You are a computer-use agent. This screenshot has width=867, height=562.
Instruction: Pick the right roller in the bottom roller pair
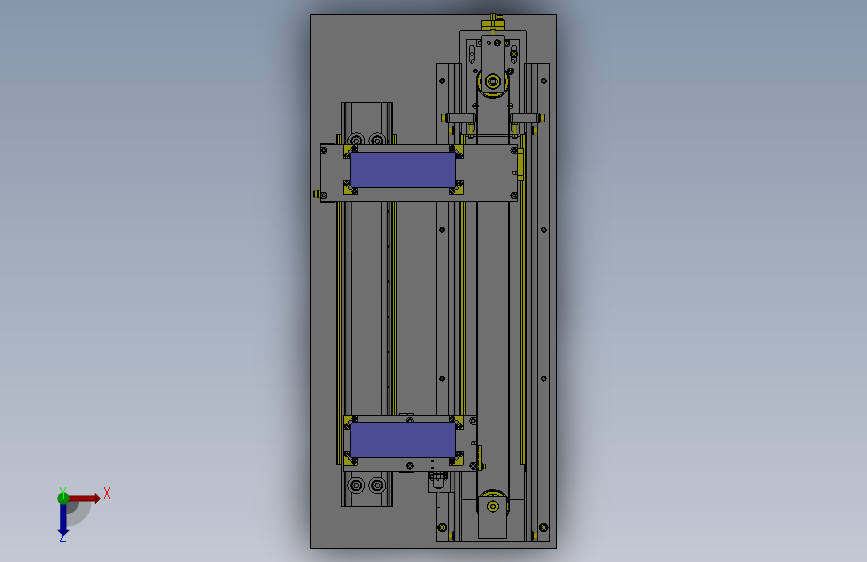pyautogui.click(x=377, y=486)
